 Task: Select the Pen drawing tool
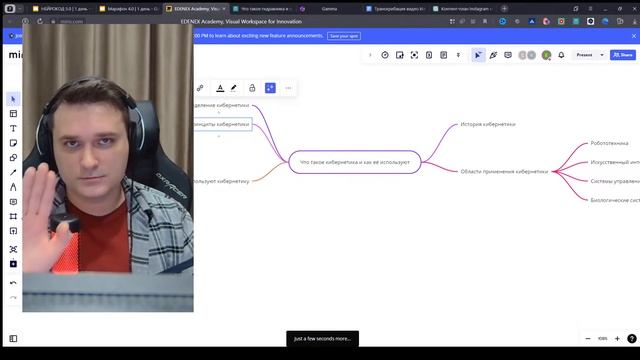(13, 187)
